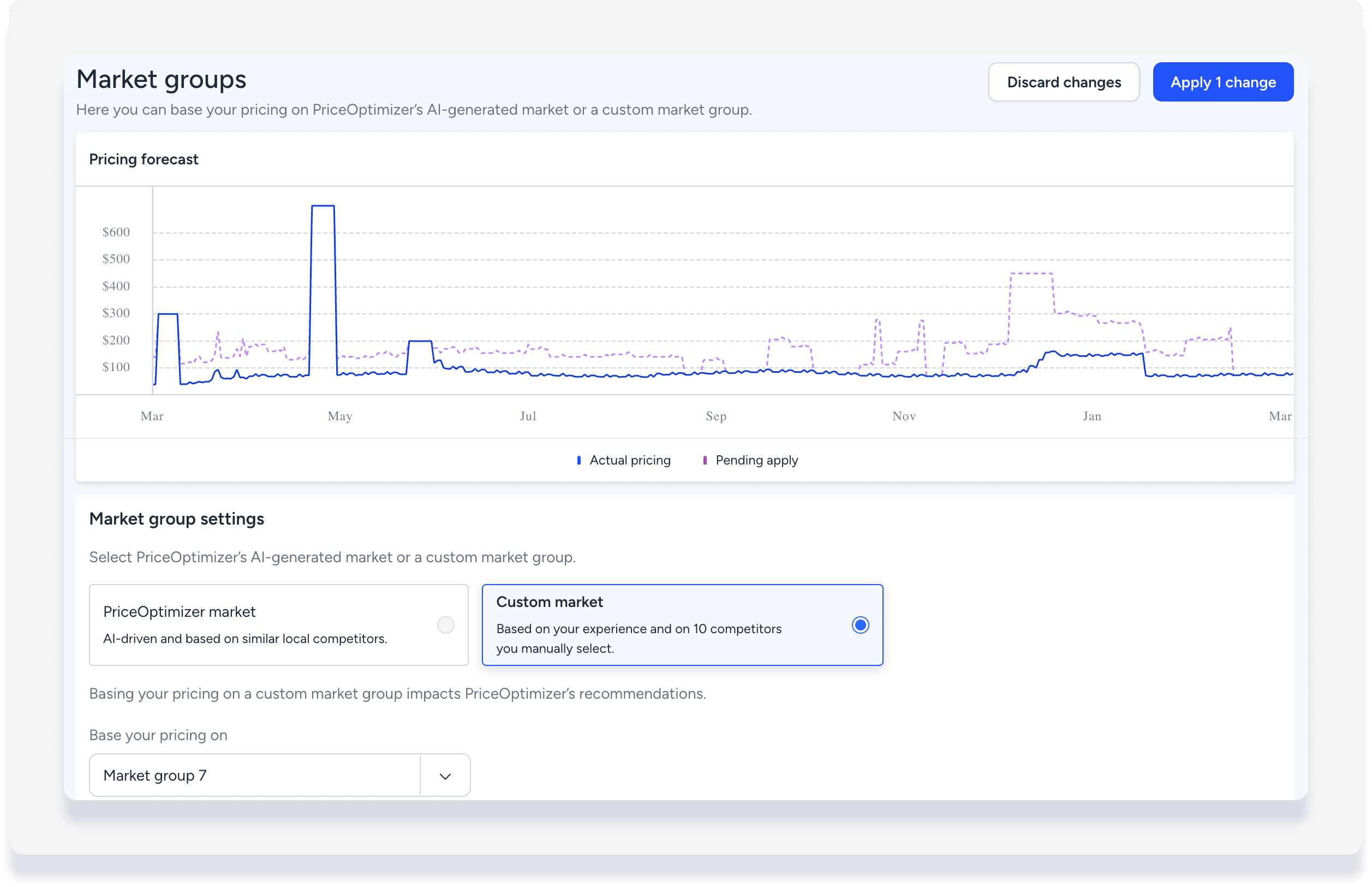Toggle Pending apply purple legend marker
Viewport: 1372px width, 887px height.
click(705, 460)
